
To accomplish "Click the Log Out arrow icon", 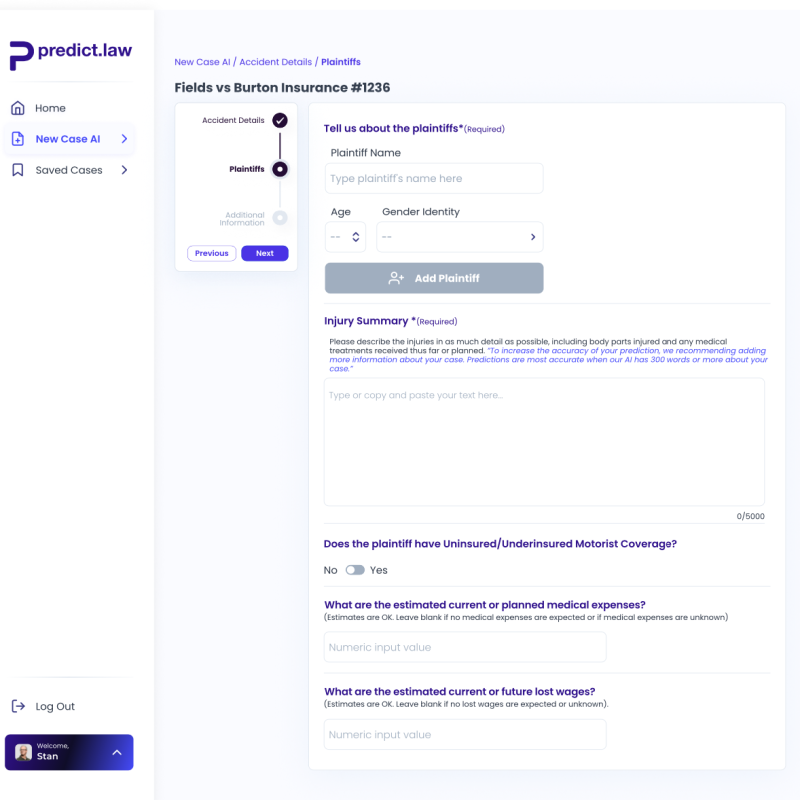I will point(18,706).
